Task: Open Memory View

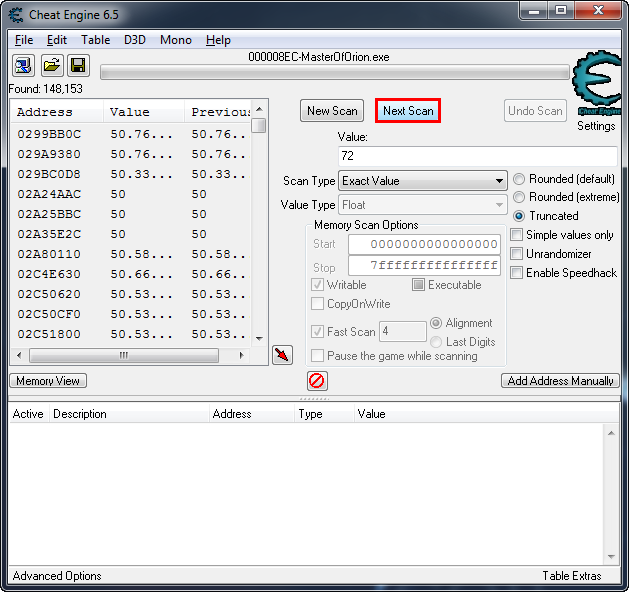Action: tap(48, 381)
